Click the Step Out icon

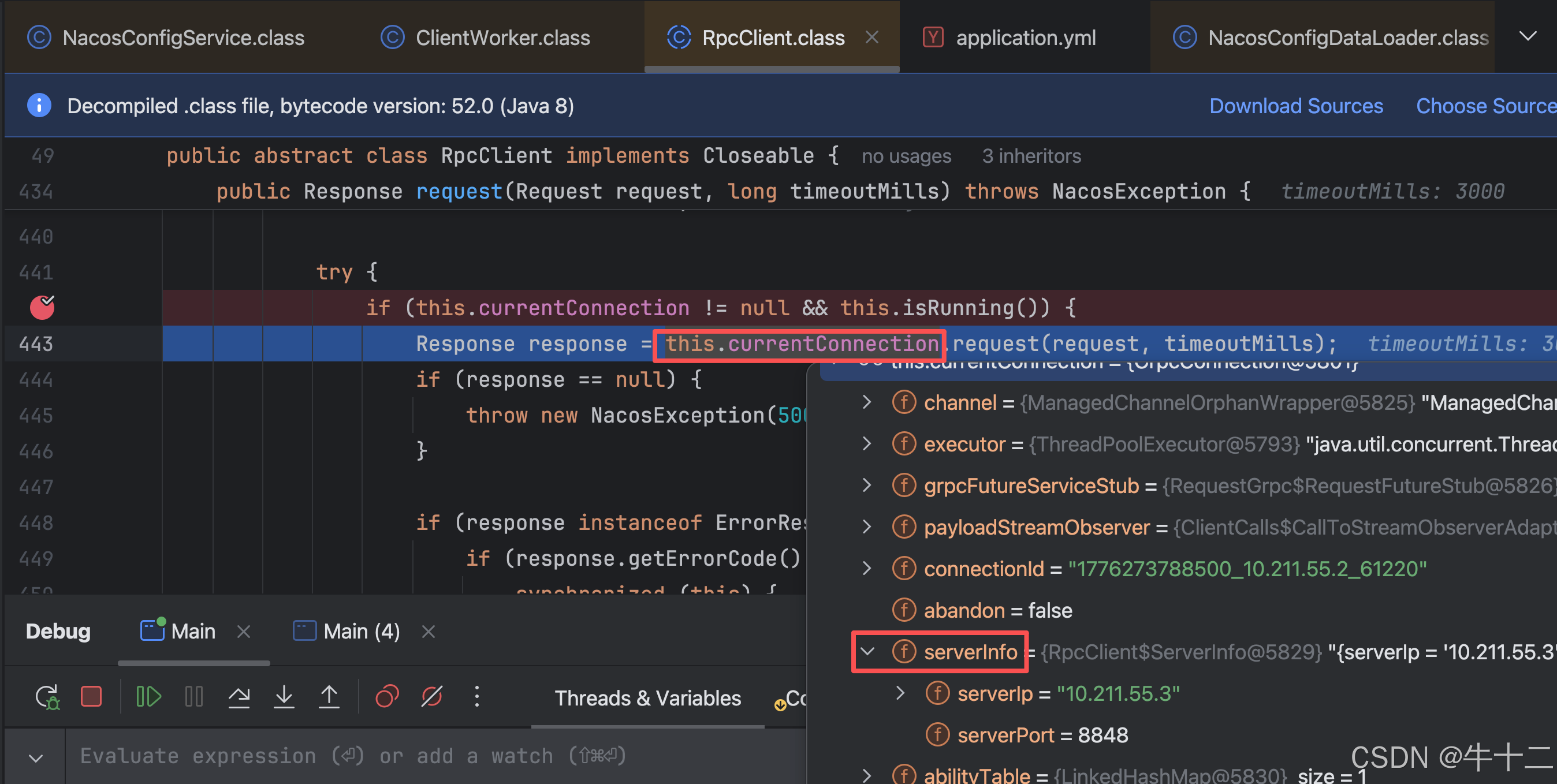[329, 697]
